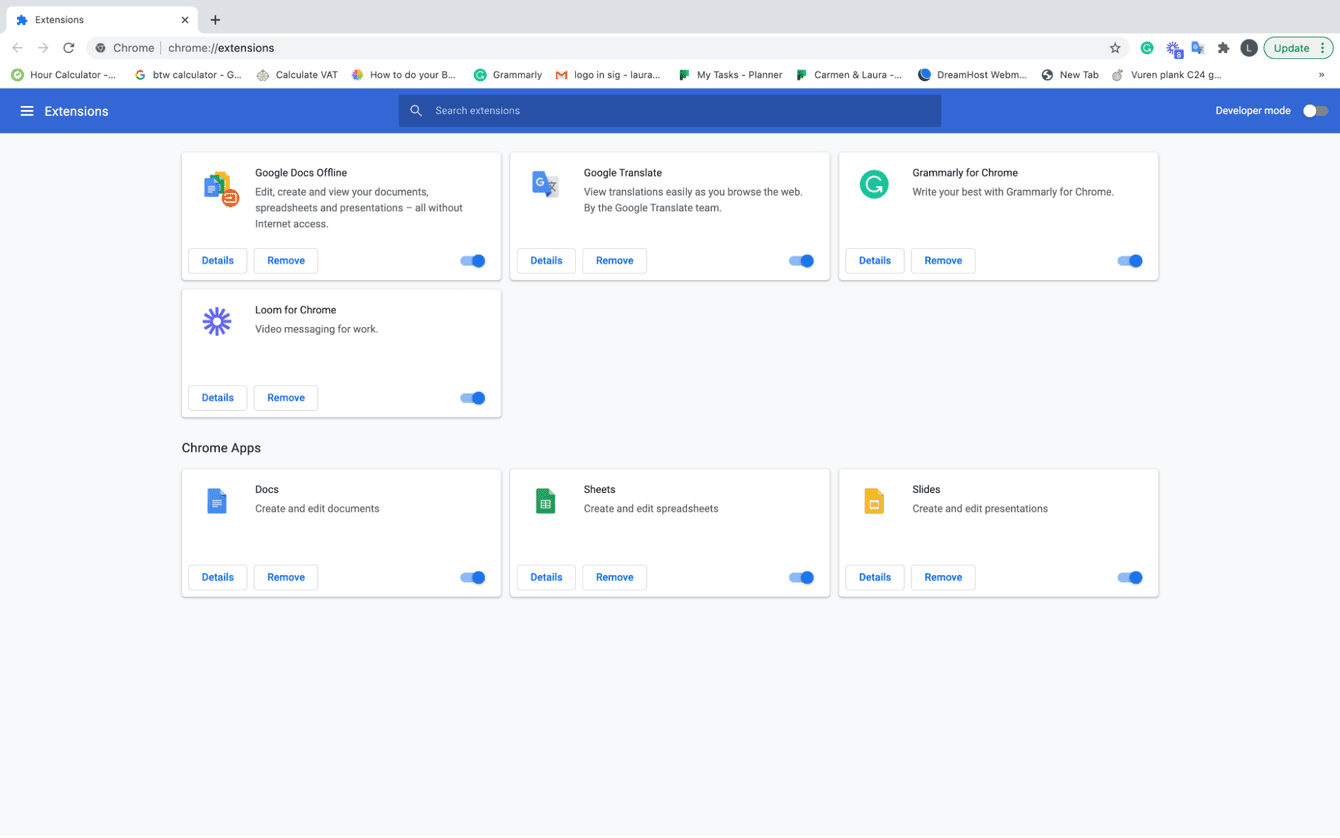Click the Slides app icon

(874, 501)
